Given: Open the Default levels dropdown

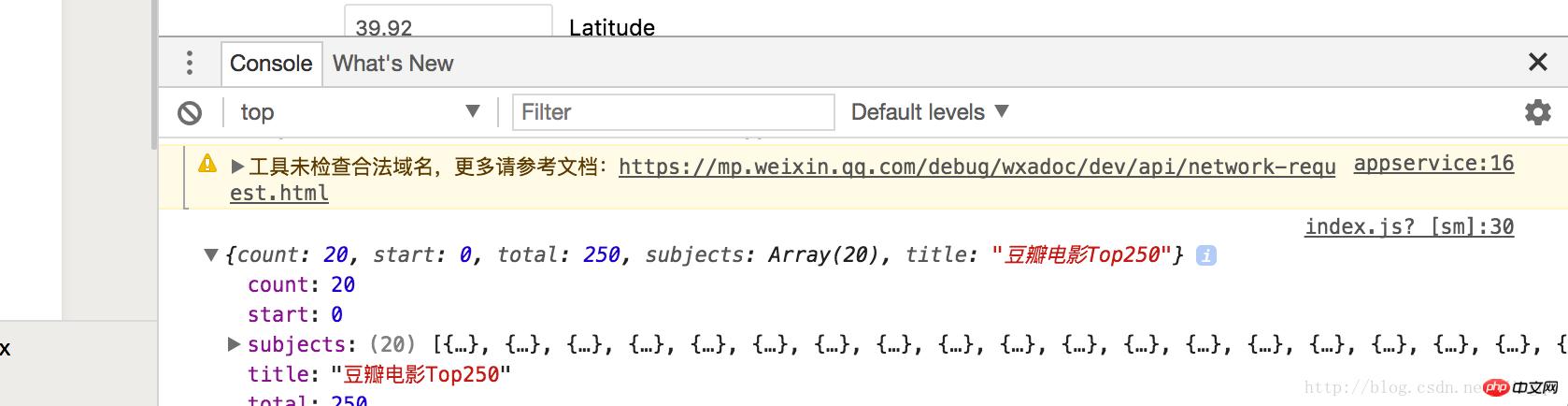Looking at the screenshot, I should point(930,112).
